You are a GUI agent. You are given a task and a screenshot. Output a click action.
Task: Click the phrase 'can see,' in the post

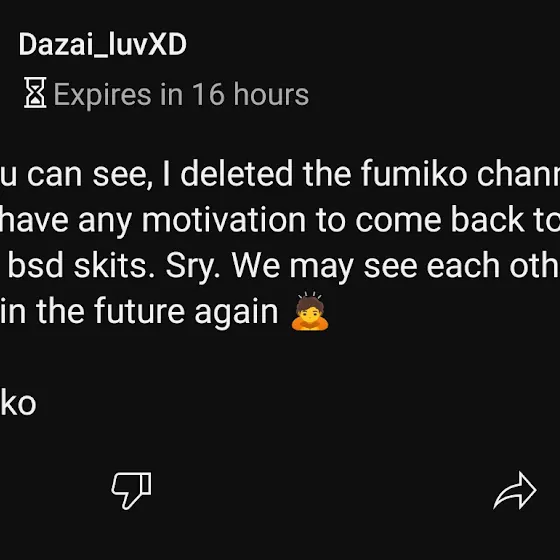point(90,175)
